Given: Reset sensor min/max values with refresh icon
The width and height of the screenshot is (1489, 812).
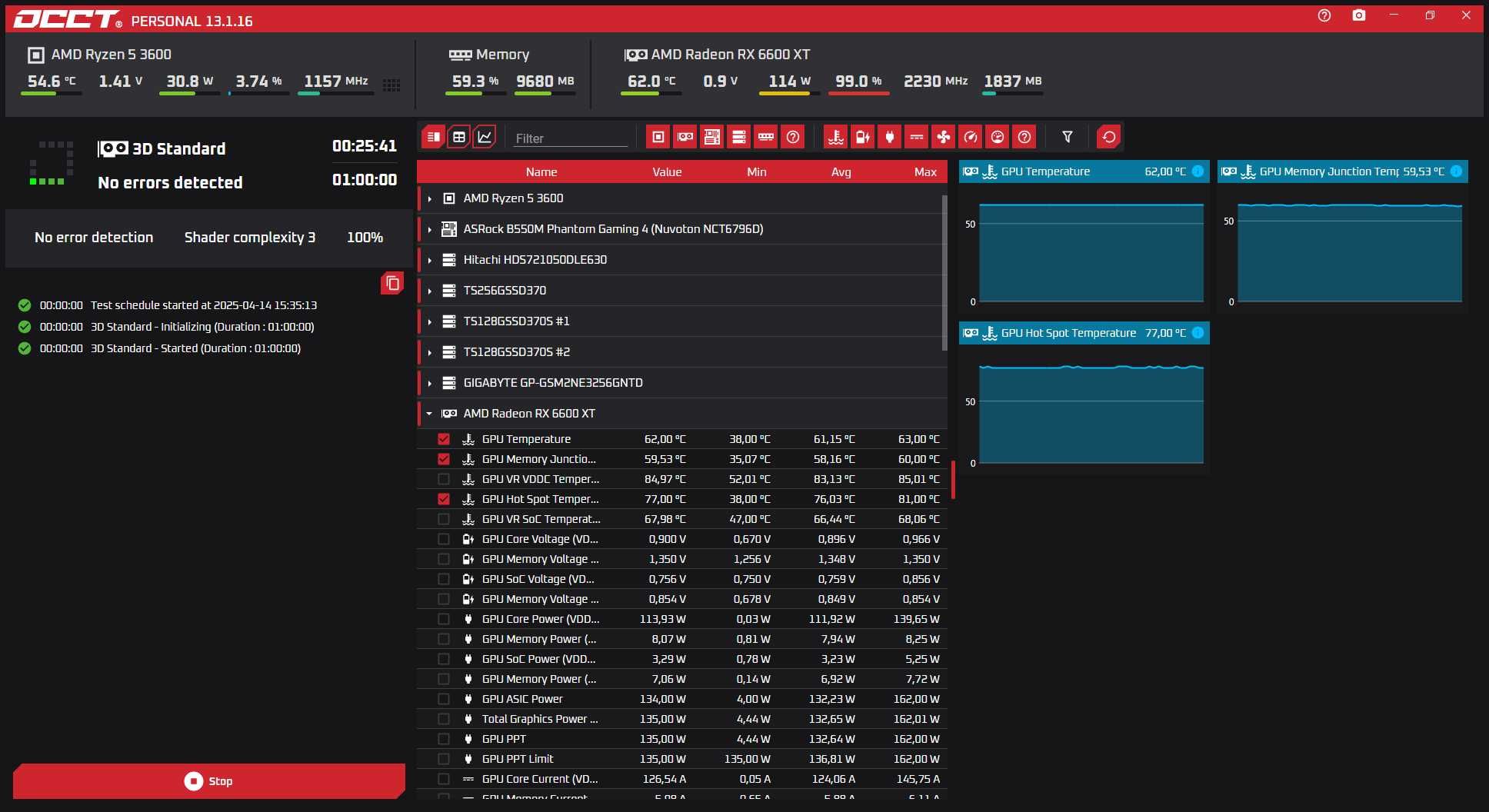Looking at the screenshot, I should tap(1109, 137).
